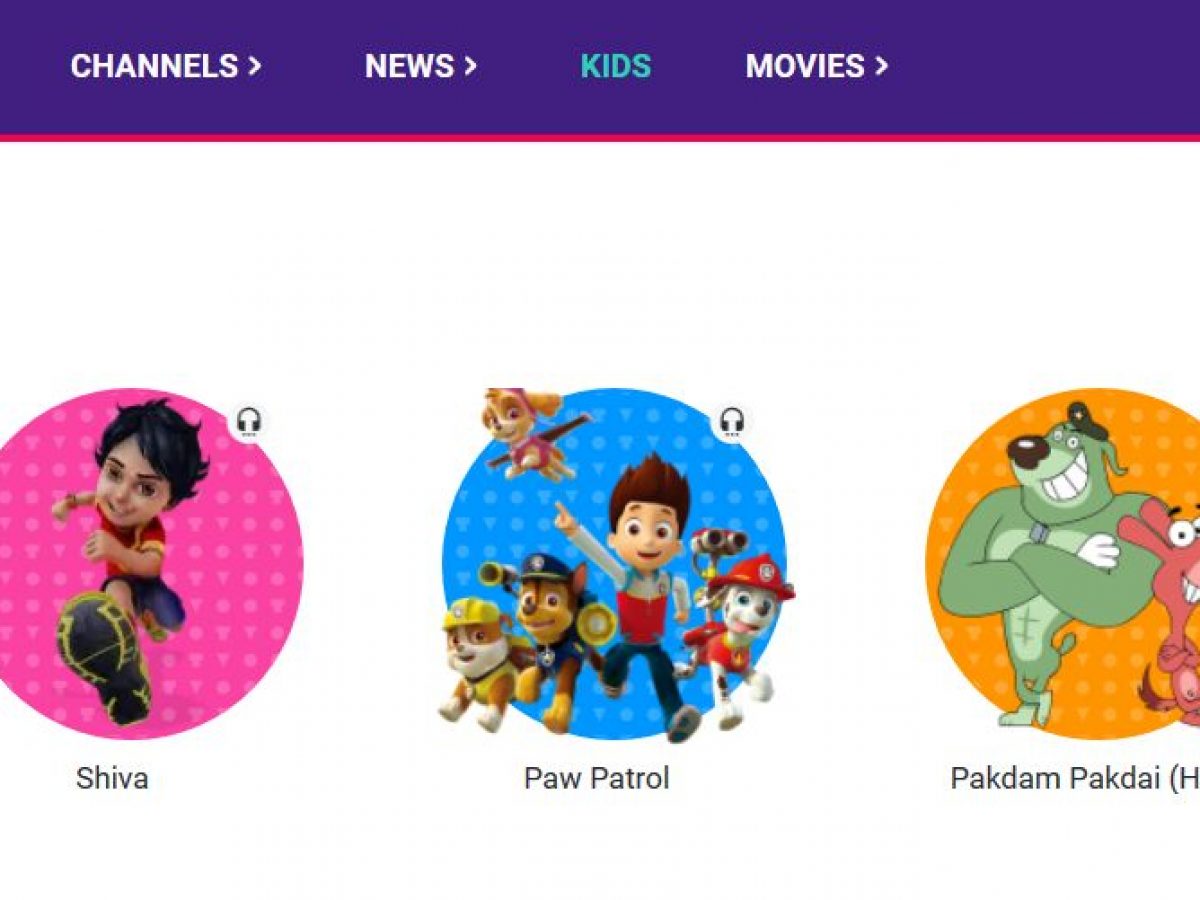Select the KIDS tab
The height and width of the screenshot is (900, 1200).
coord(616,66)
